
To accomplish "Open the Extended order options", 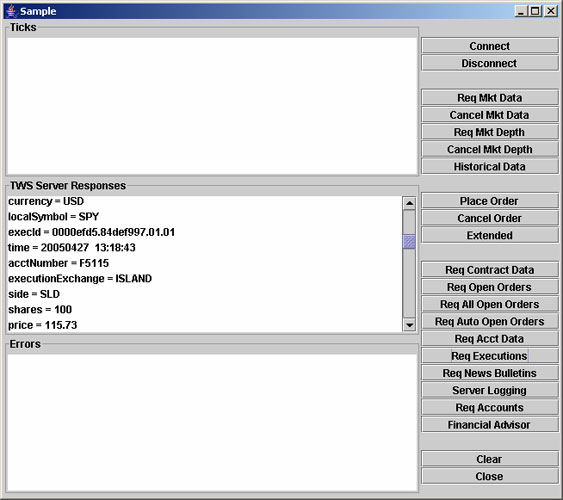I will (x=490, y=235).
